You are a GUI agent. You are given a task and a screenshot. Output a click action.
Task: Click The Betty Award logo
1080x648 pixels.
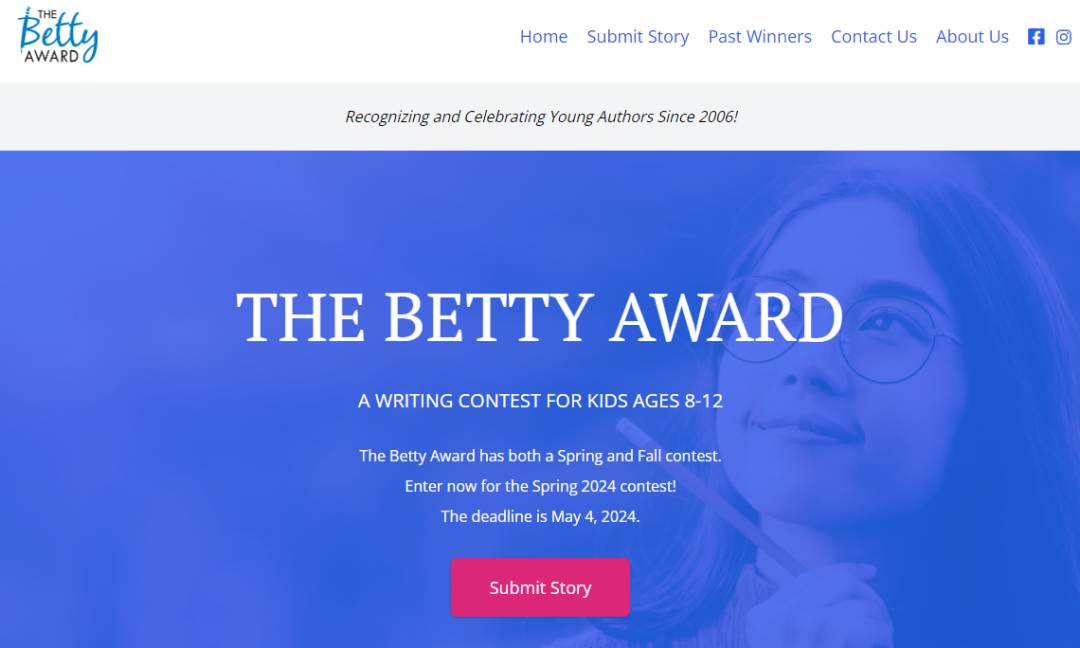(x=58, y=36)
